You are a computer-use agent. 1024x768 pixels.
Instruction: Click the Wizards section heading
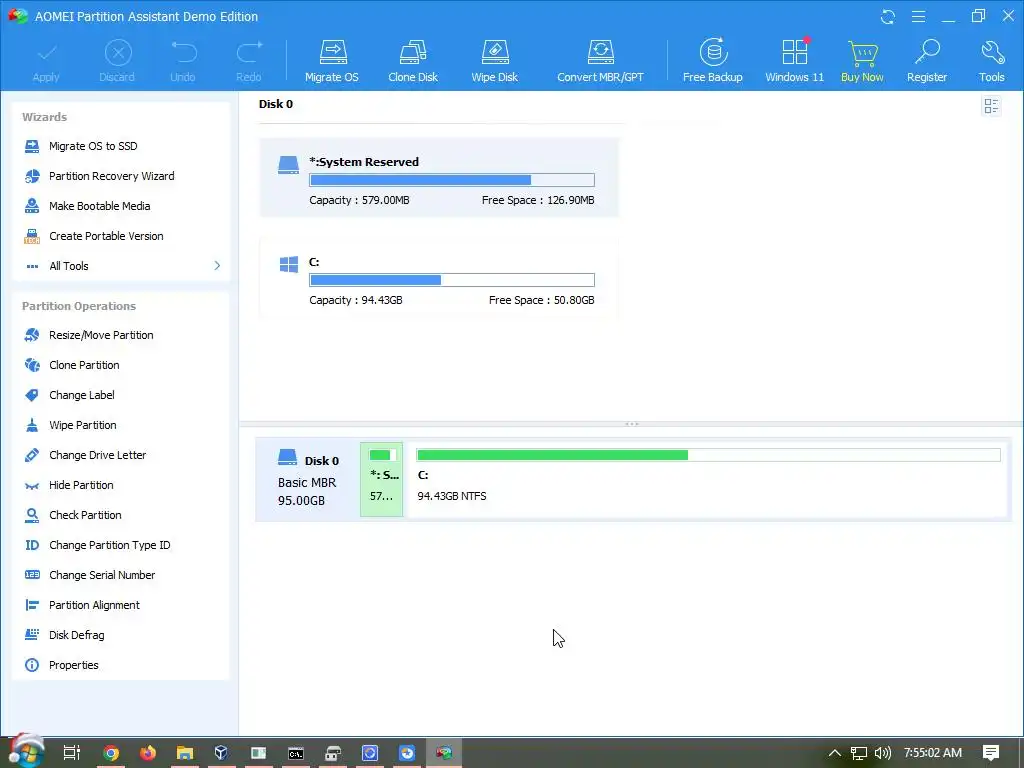(x=44, y=118)
